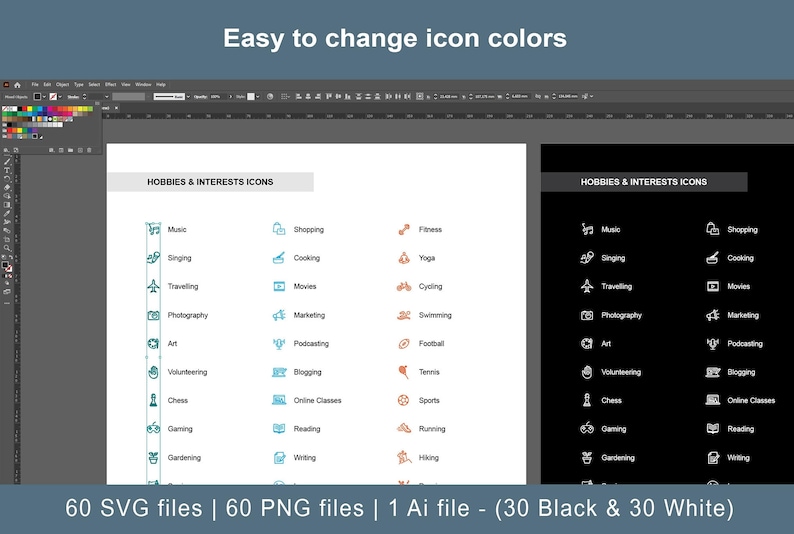Open the Effect menu
Screen dimensions: 794x534
110,85
